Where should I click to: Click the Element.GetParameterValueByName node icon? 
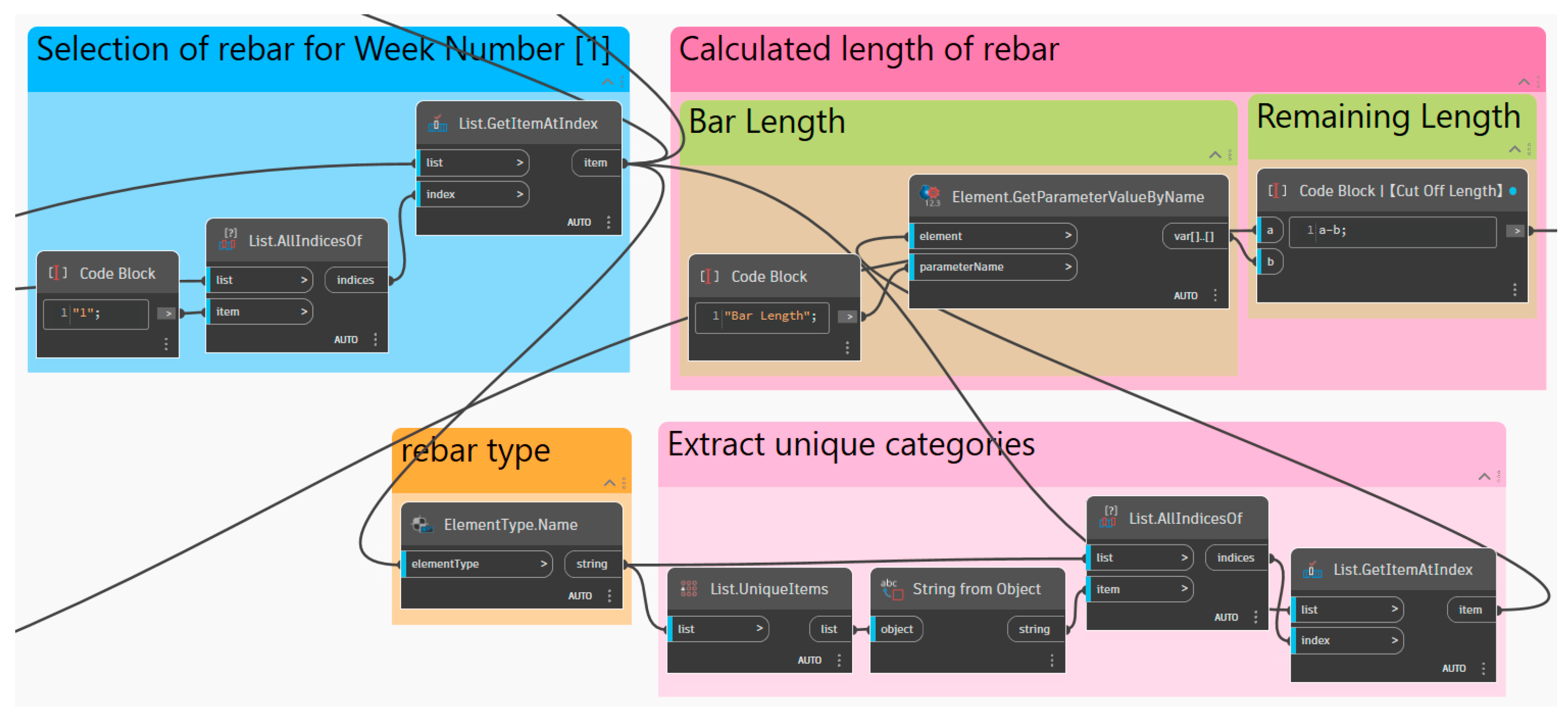929,196
